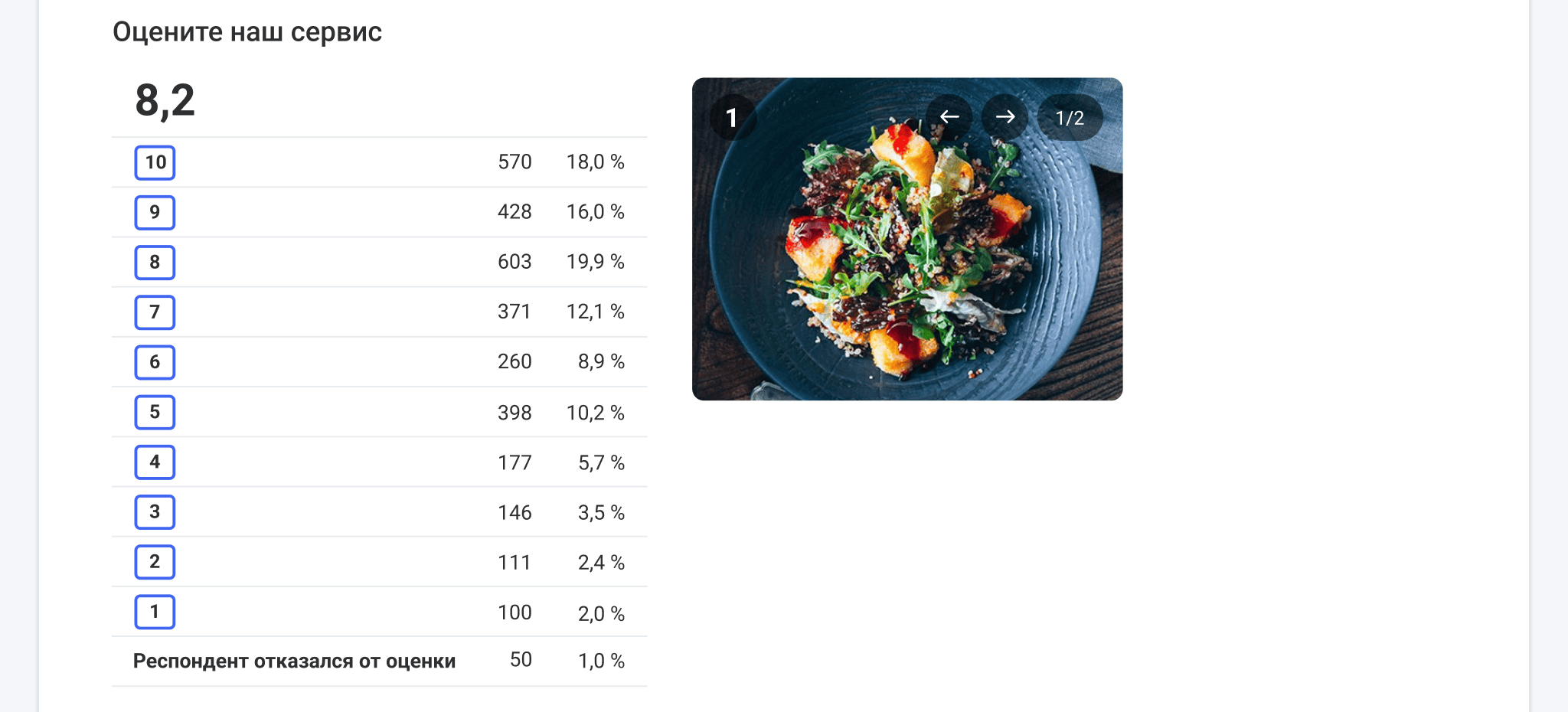1568x712 pixels.
Task: Pick the rating 3 box
Action: point(155,511)
